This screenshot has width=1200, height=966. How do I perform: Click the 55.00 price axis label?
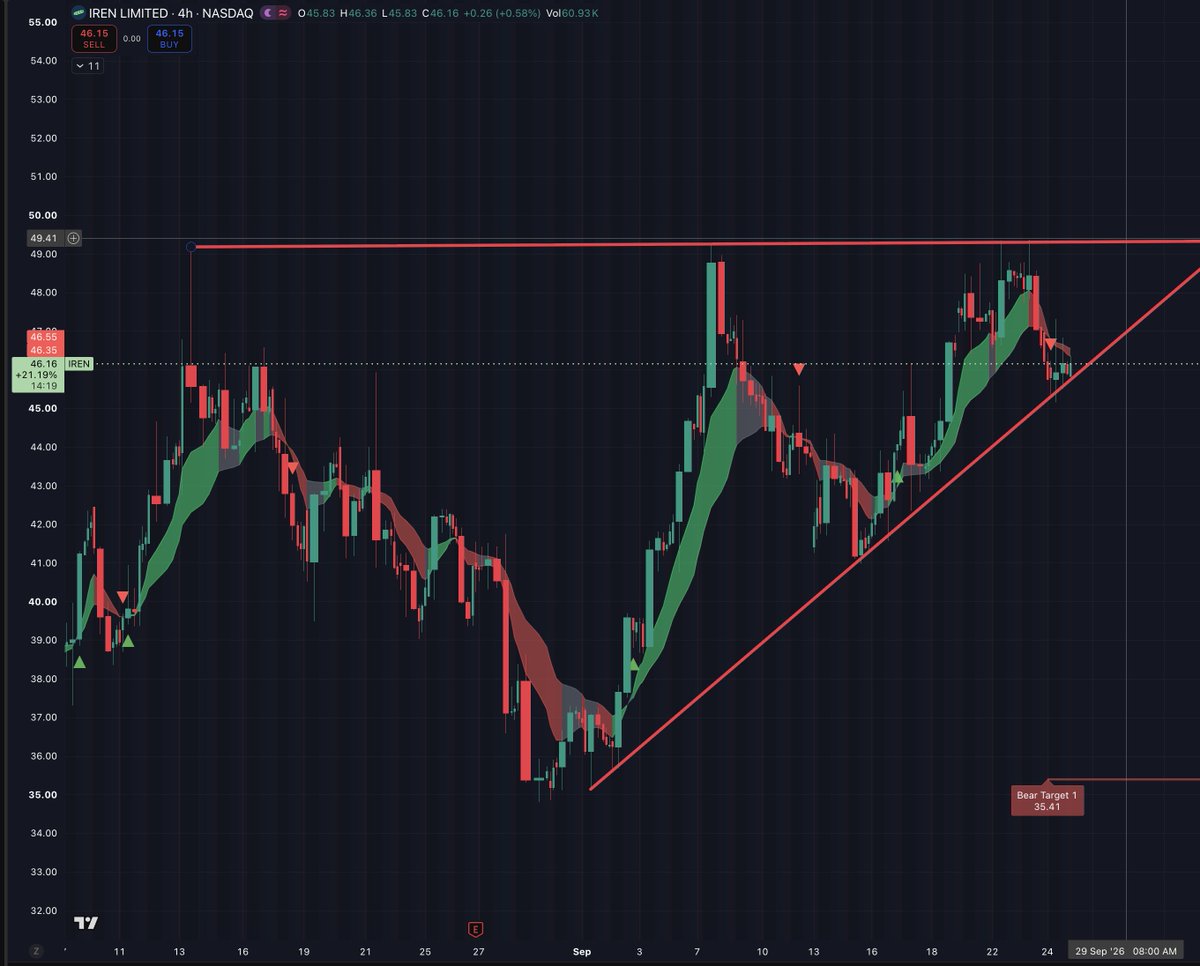(43, 22)
